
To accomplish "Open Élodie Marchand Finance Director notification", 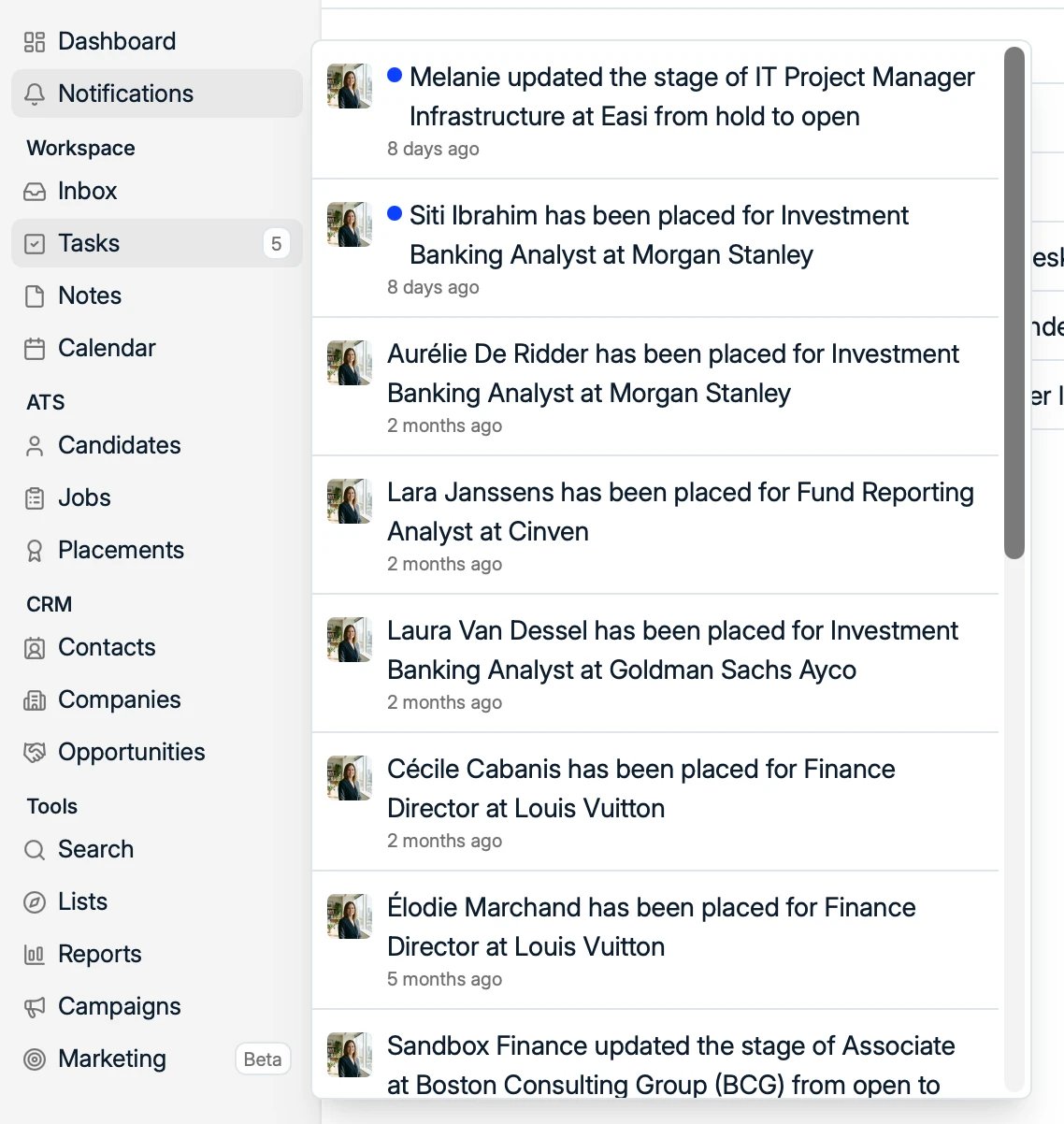I will click(655, 940).
